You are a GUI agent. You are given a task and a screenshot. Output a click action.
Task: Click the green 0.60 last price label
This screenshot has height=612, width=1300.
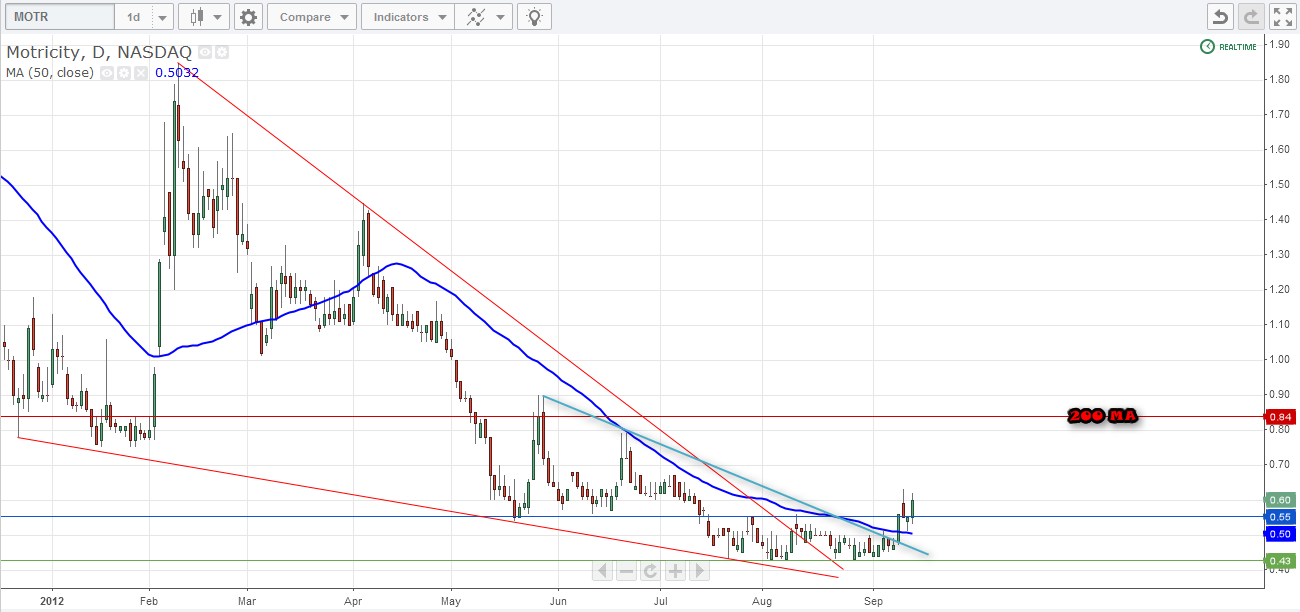(1281, 500)
